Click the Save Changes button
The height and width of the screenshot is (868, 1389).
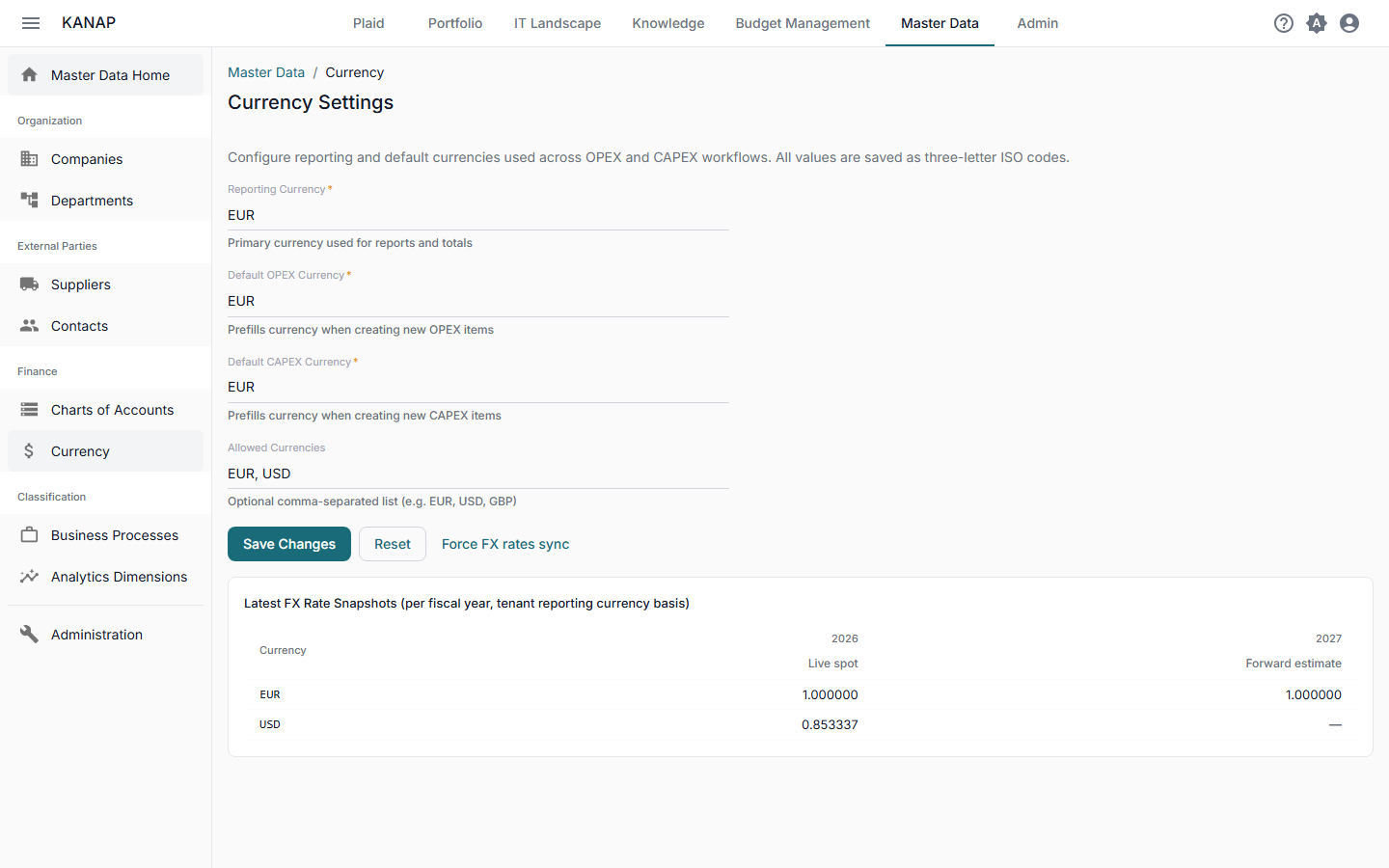289,544
